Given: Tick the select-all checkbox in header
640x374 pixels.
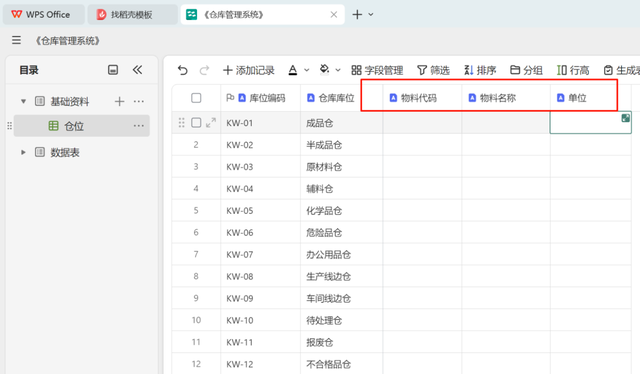Looking at the screenshot, I should click(x=196, y=98).
